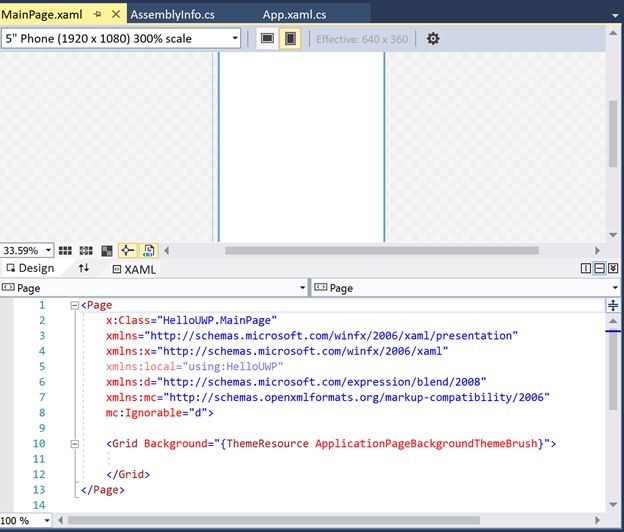This screenshot has width=624, height=532.
Task: Toggle snapping to gridlines
Action: pos(86,251)
